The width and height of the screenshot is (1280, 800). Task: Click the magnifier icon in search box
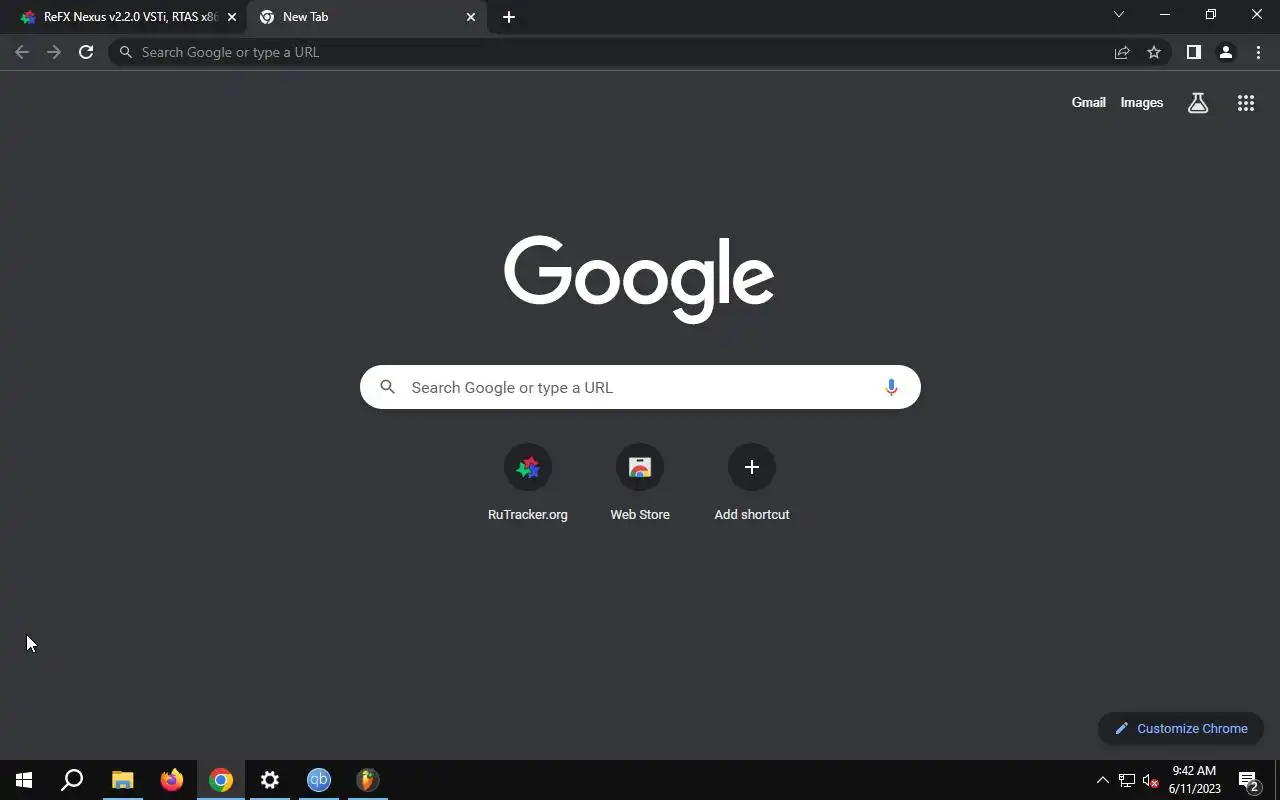[388, 387]
